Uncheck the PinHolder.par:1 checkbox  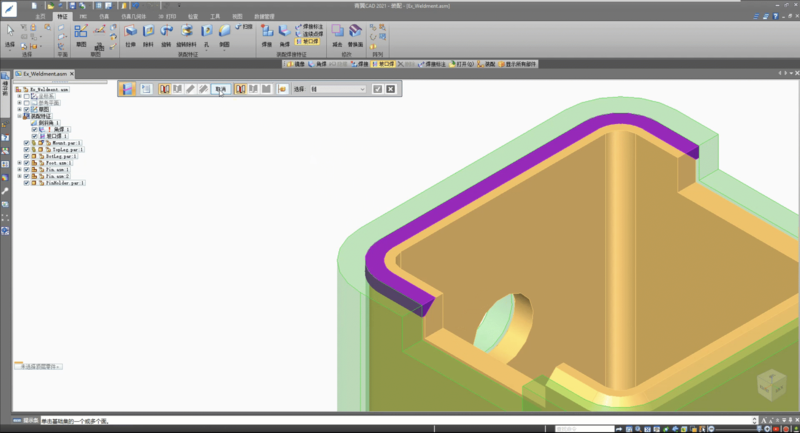(26, 183)
